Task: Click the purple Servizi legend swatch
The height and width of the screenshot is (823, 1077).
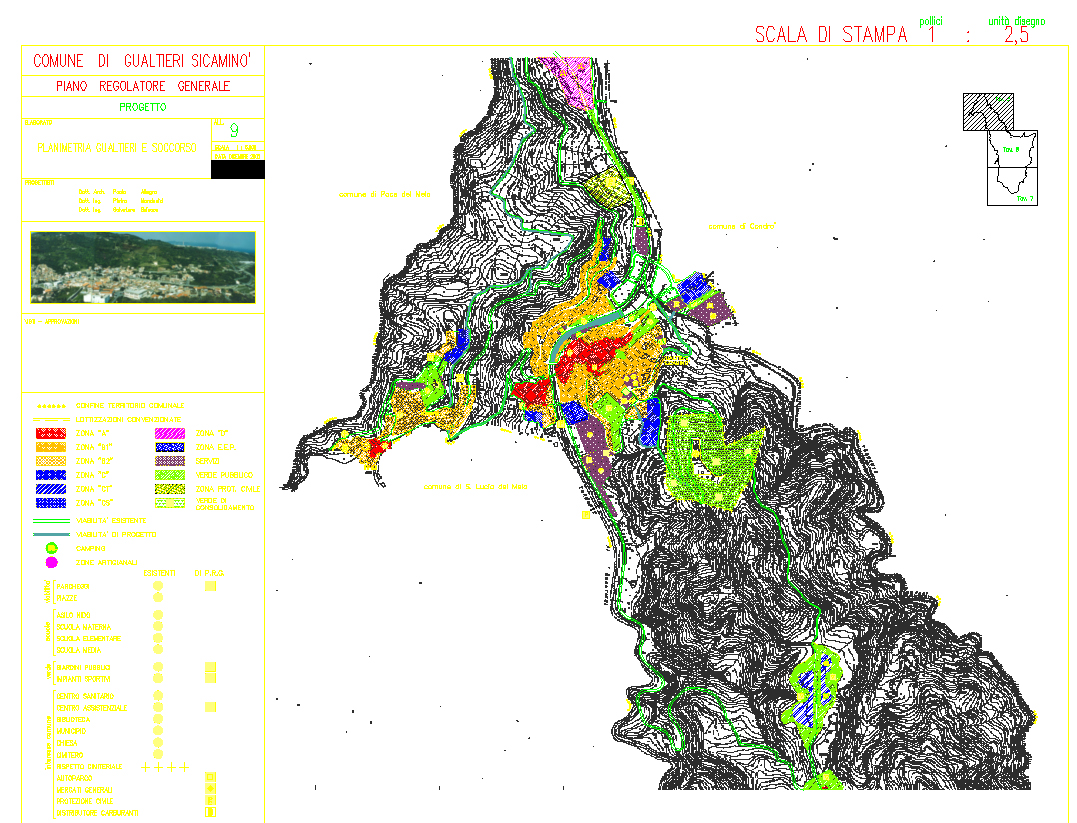Action: [x=170, y=460]
